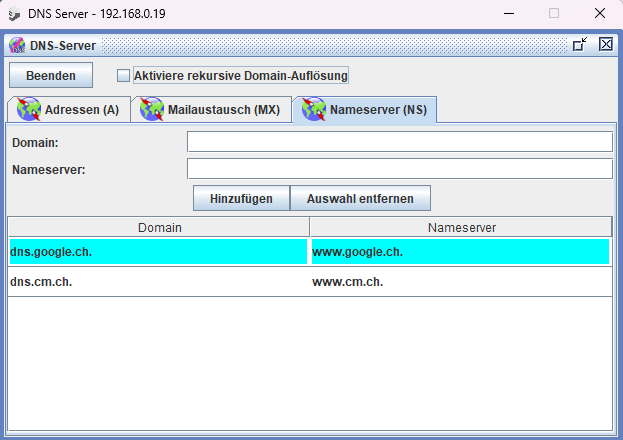Enable rekursive Domain-Auflösung checkbox

[123, 76]
